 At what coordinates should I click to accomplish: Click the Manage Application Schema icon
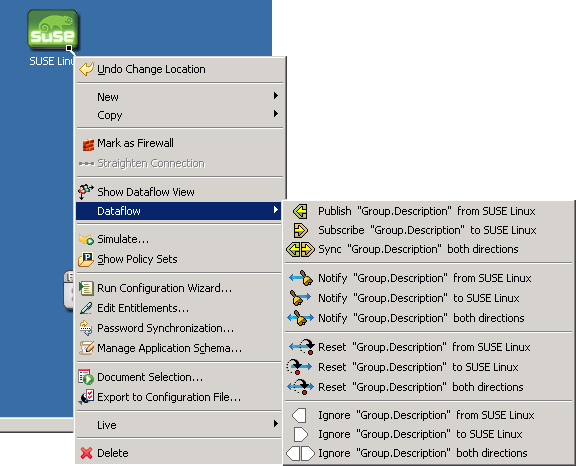click(x=86, y=348)
